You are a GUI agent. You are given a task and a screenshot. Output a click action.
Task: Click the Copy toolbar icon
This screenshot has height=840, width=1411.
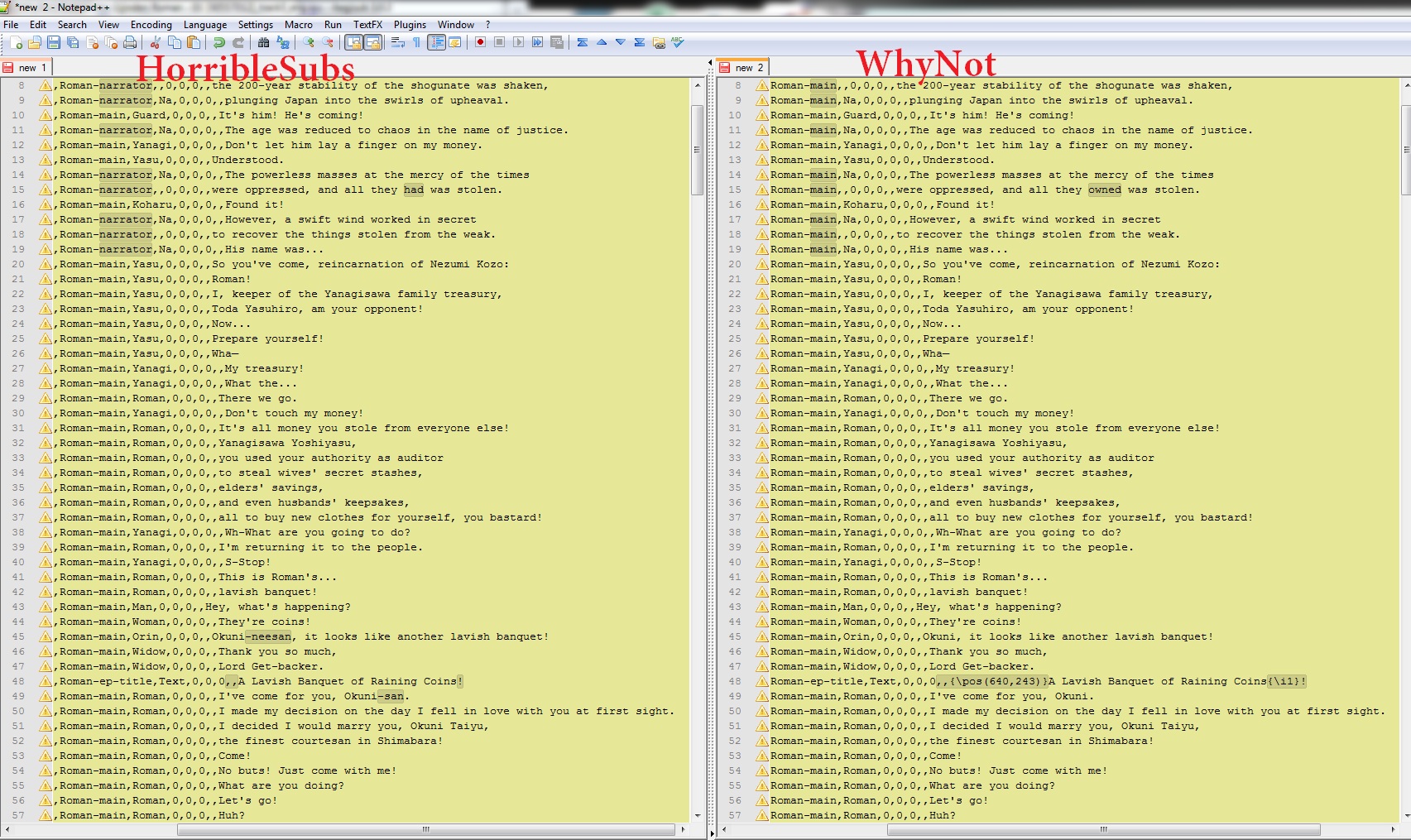pyautogui.click(x=174, y=42)
